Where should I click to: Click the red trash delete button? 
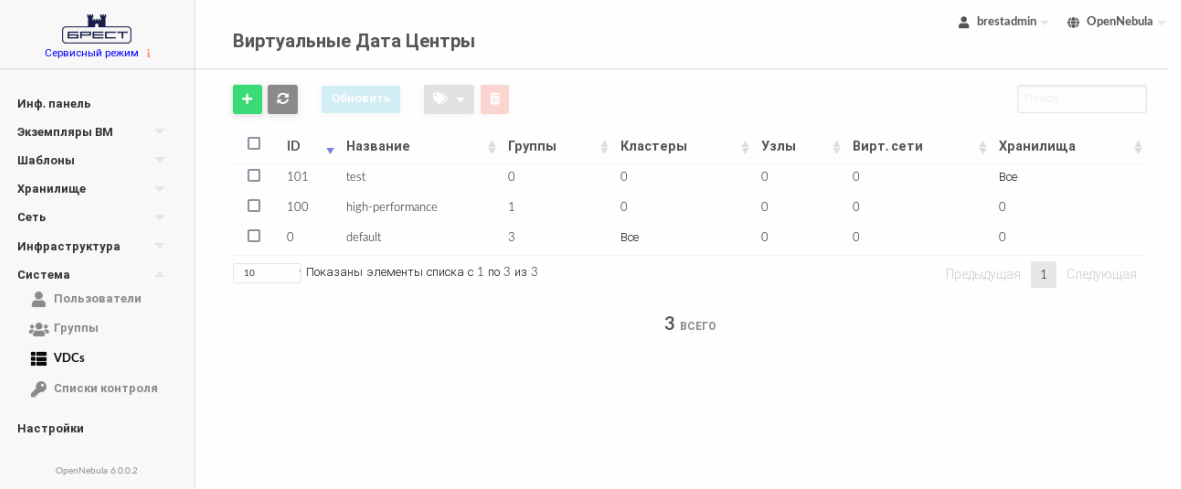pyautogui.click(x=495, y=99)
